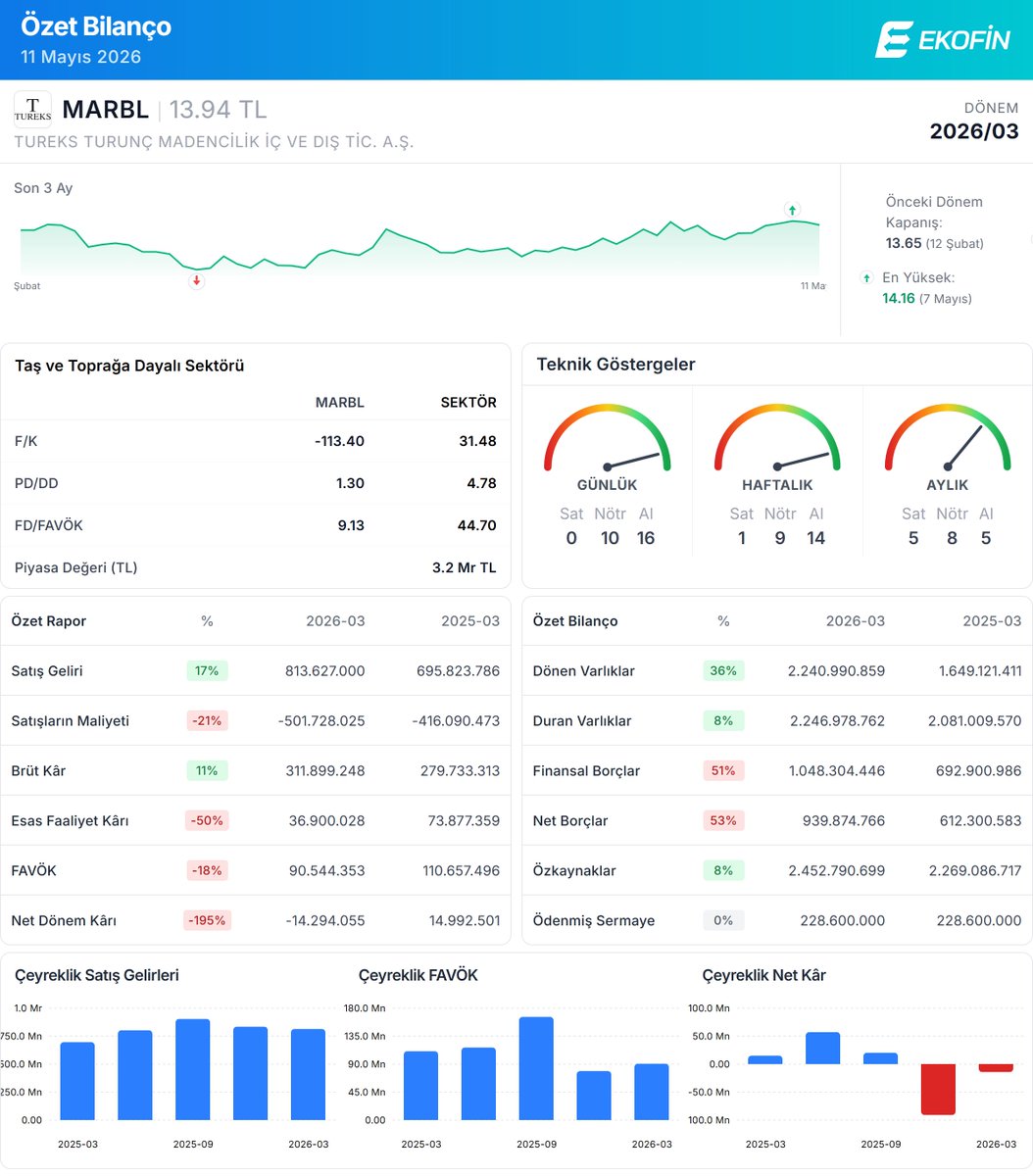Click the PD/DD value 1.30
Screen dimensions: 1033x1176
[349, 483]
